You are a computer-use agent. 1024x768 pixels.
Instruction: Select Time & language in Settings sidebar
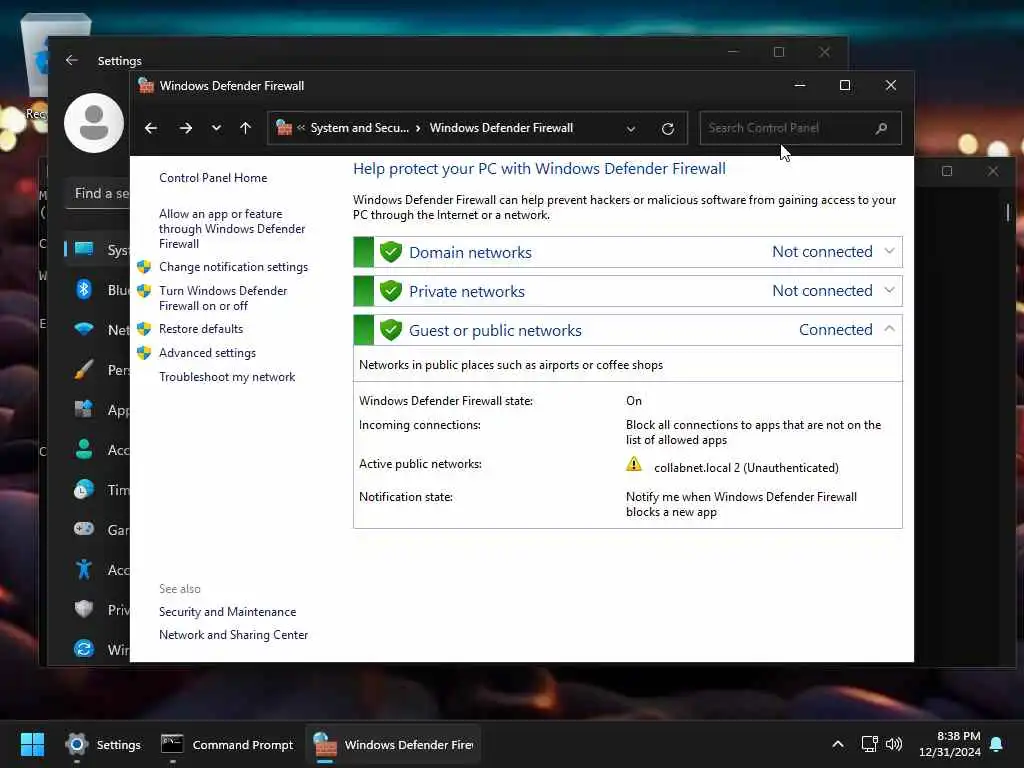click(98, 489)
